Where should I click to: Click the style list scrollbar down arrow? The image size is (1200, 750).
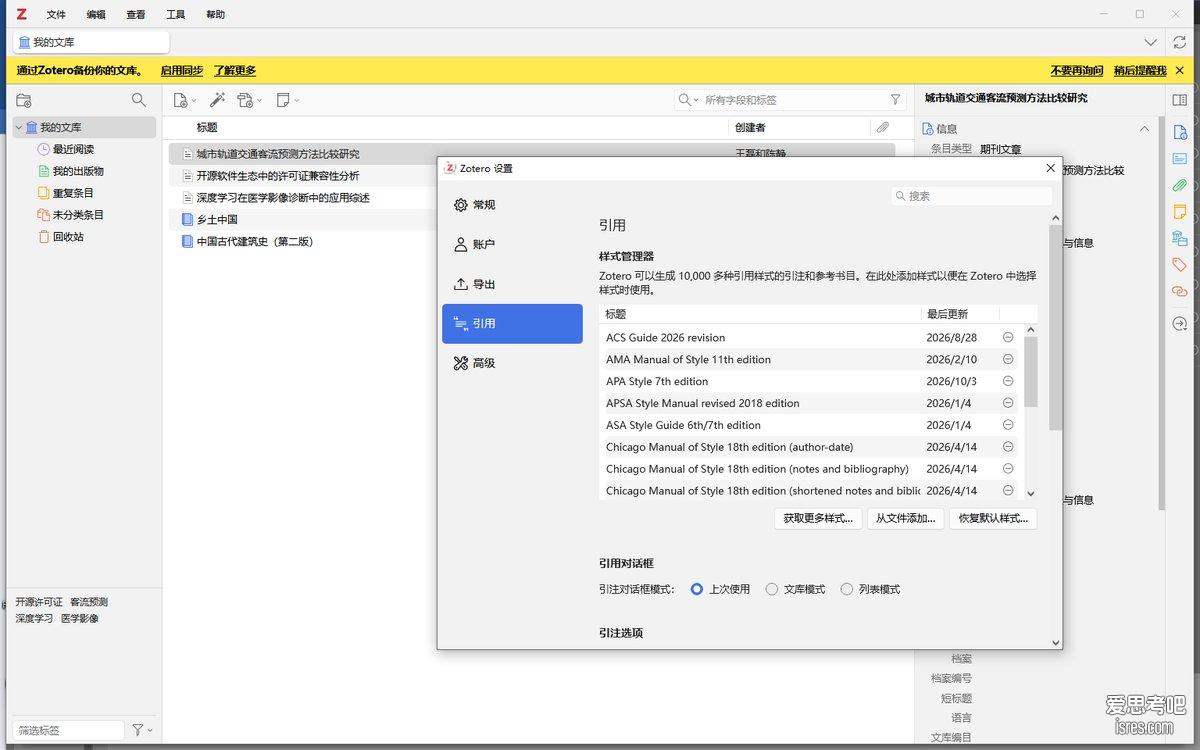tap(1031, 493)
